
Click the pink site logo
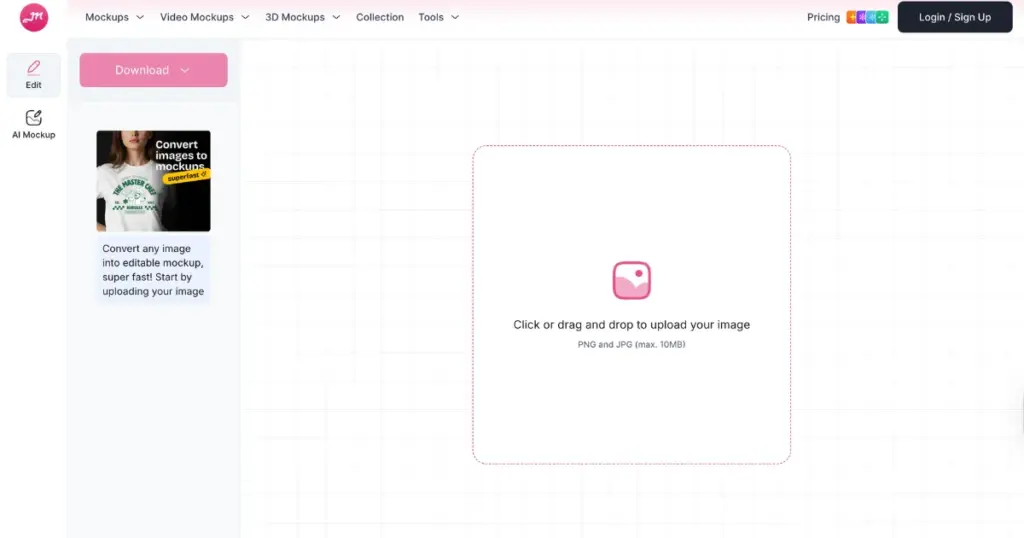(34, 17)
